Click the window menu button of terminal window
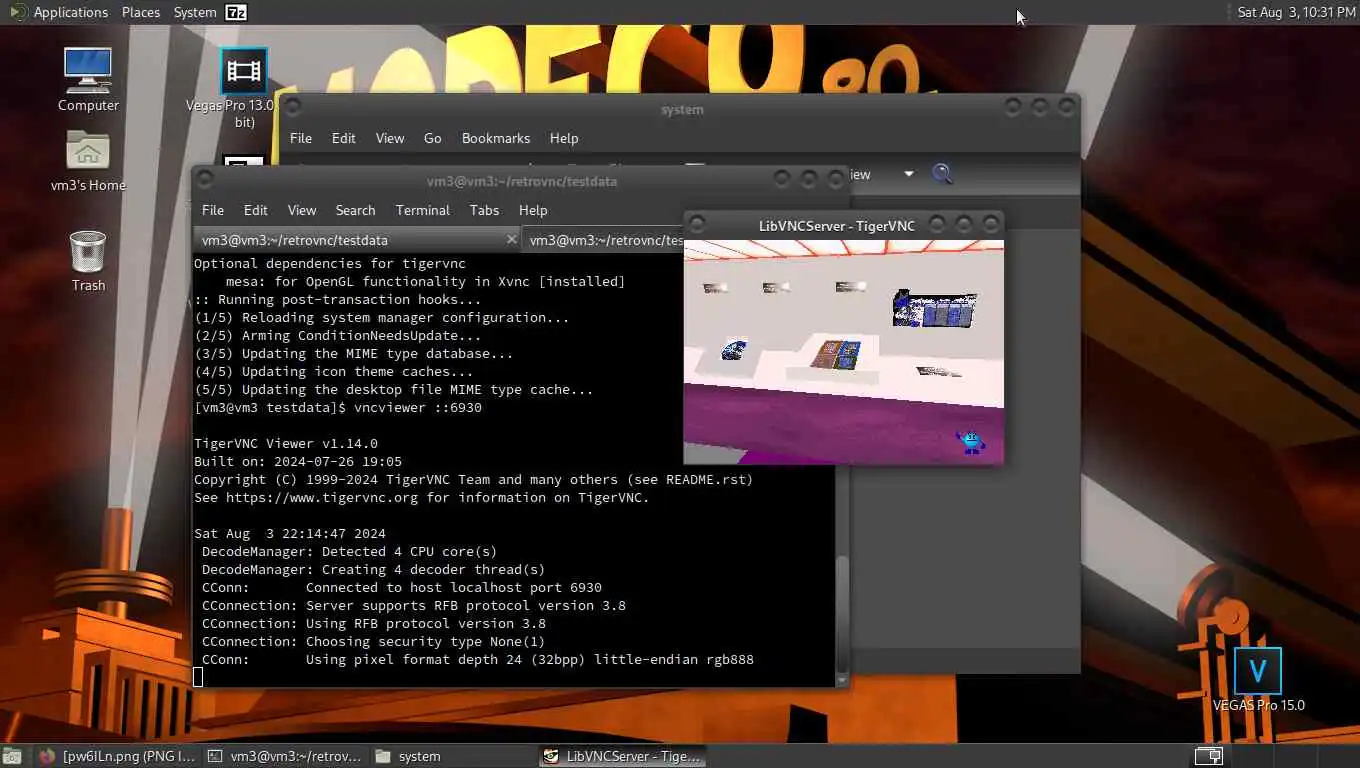Screen dimensions: 1360x768 206,180
